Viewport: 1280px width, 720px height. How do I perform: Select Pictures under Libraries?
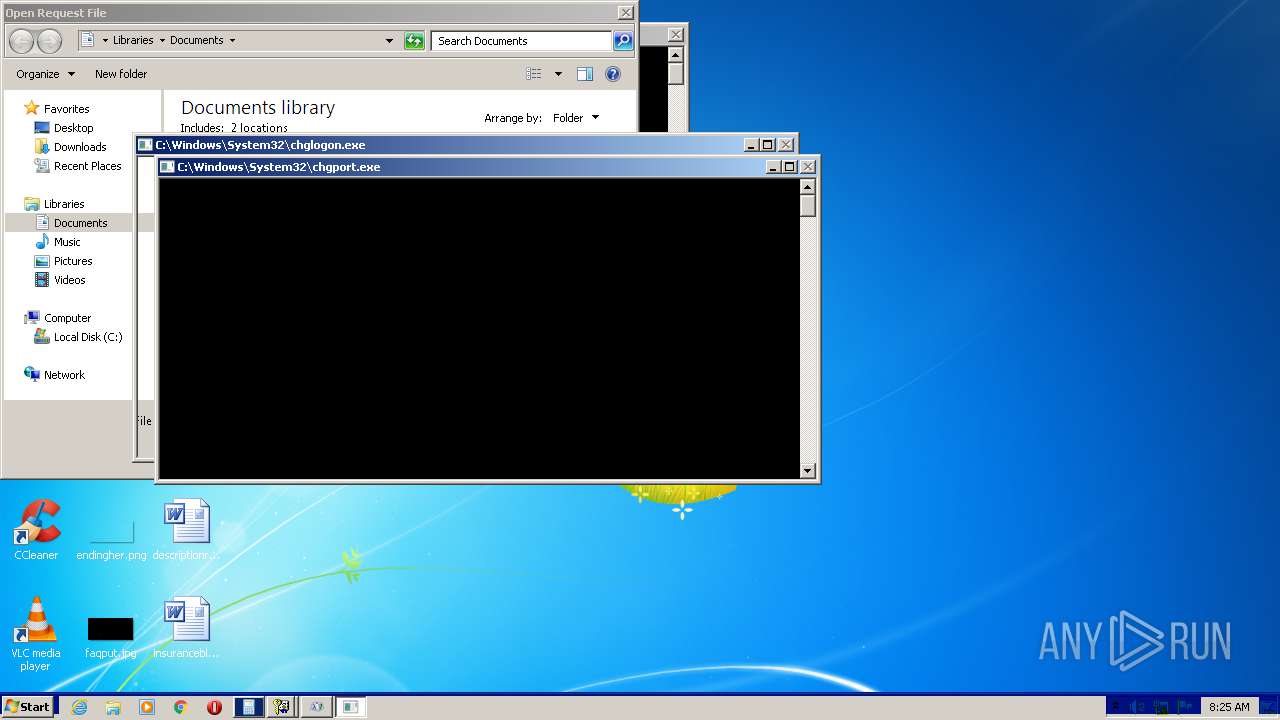point(73,261)
